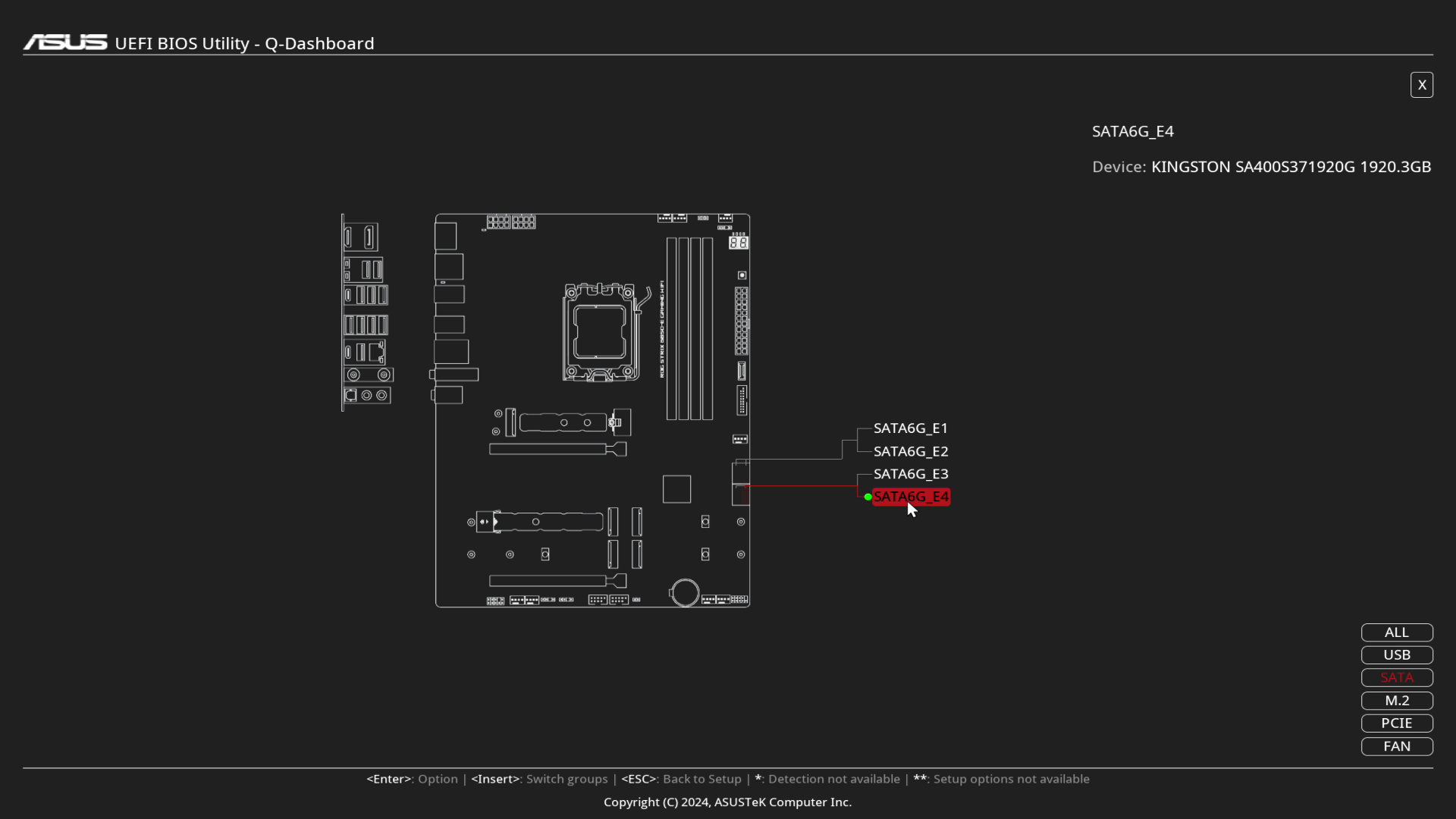Screen dimensions: 1456x819
Task: Click the SATA port block on board edge
Action: tap(741, 484)
